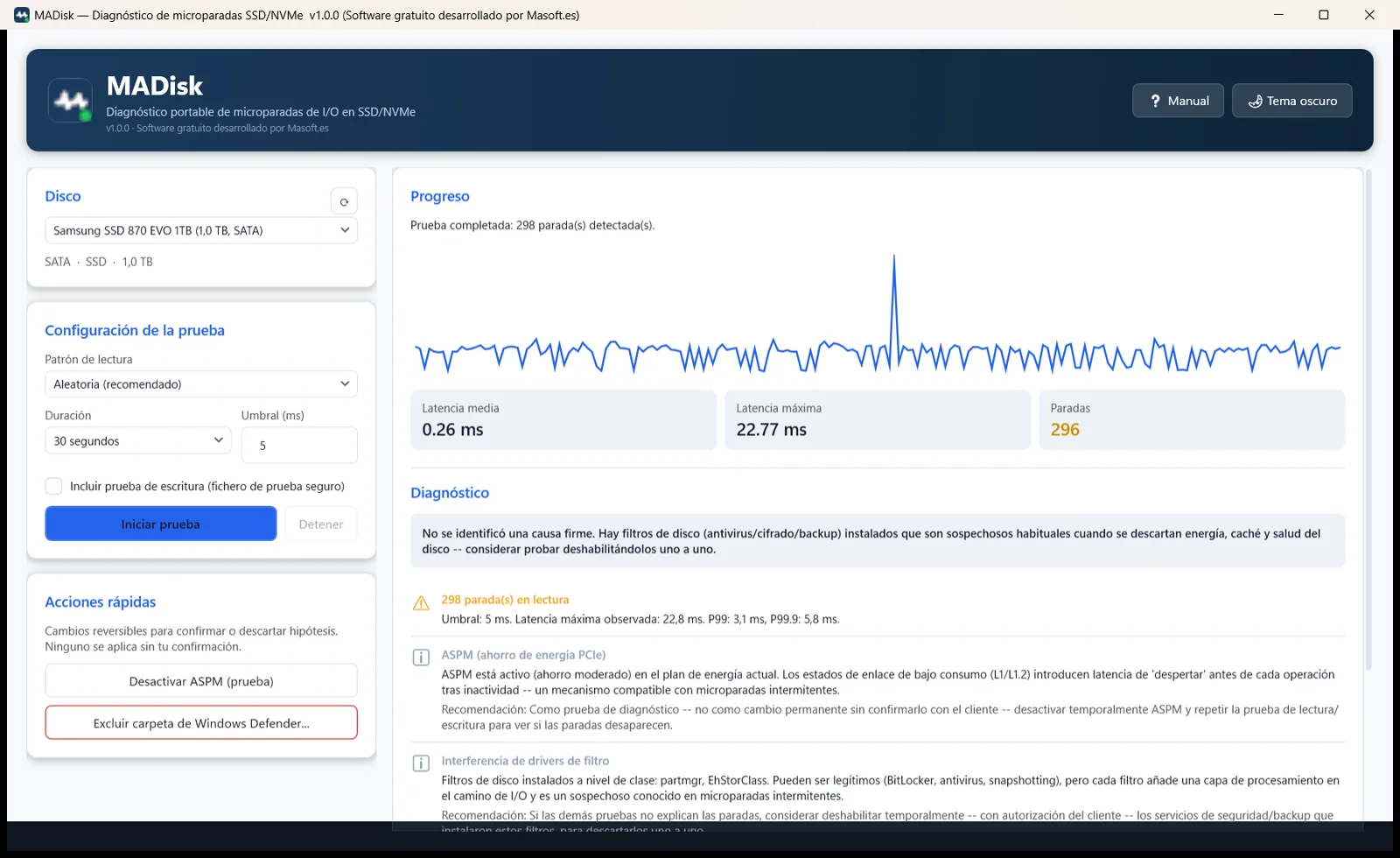The width and height of the screenshot is (1400, 858).
Task: Click the Paradas count 296
Action: tap(1065, 430)
